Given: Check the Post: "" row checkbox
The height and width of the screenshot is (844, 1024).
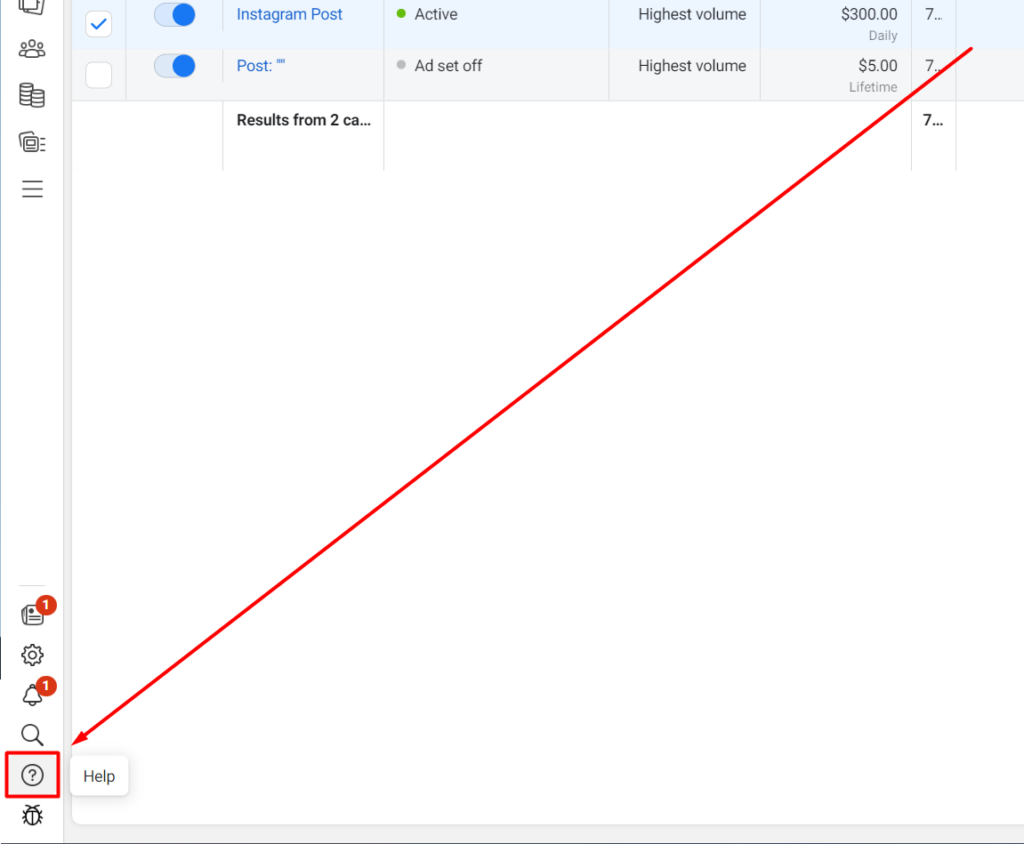Looking at the screenshot, I should coord(99,75).
